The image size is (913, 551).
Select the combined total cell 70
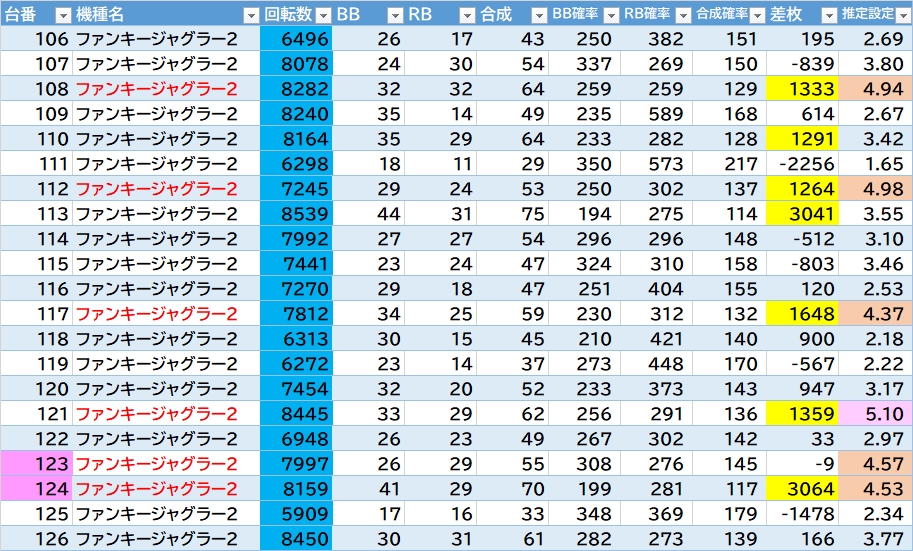tap(512, 489)
